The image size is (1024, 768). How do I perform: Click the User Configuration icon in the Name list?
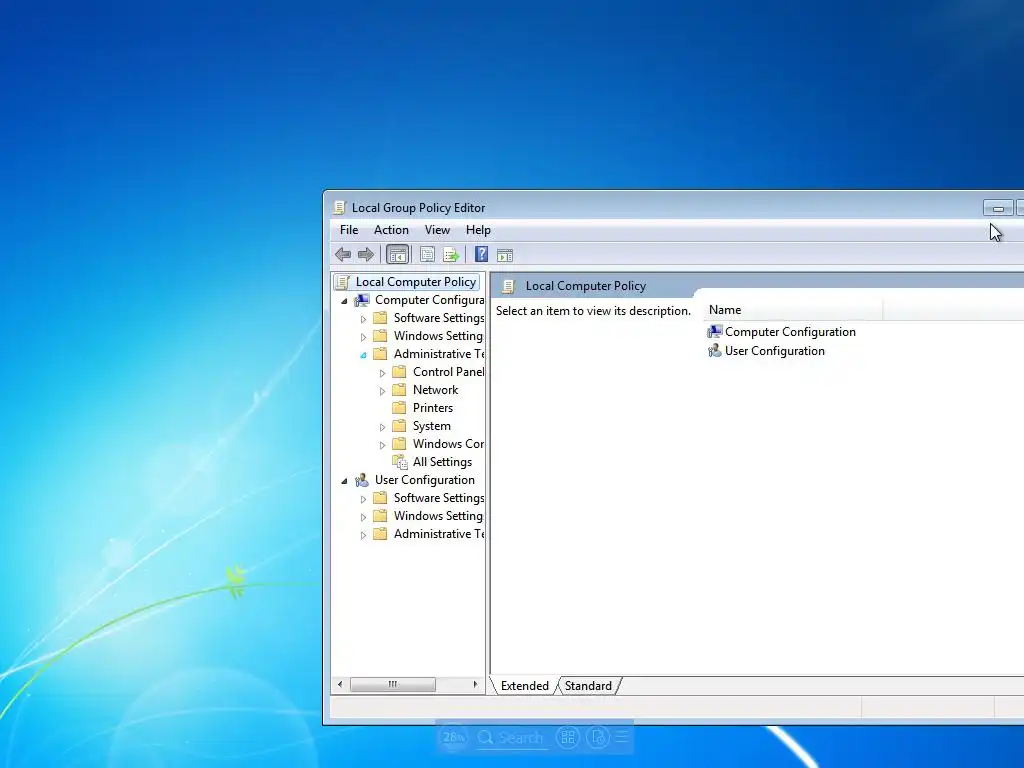coord(714,351)
